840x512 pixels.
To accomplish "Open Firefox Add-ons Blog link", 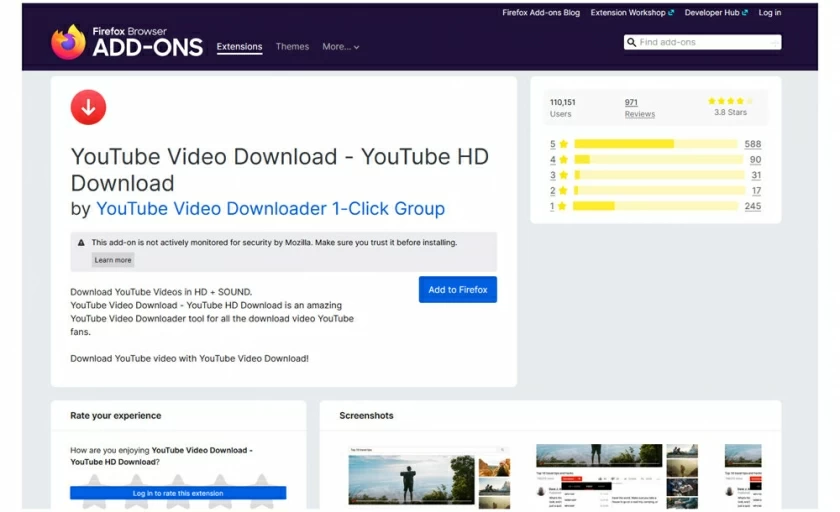I will click(541, 12).
